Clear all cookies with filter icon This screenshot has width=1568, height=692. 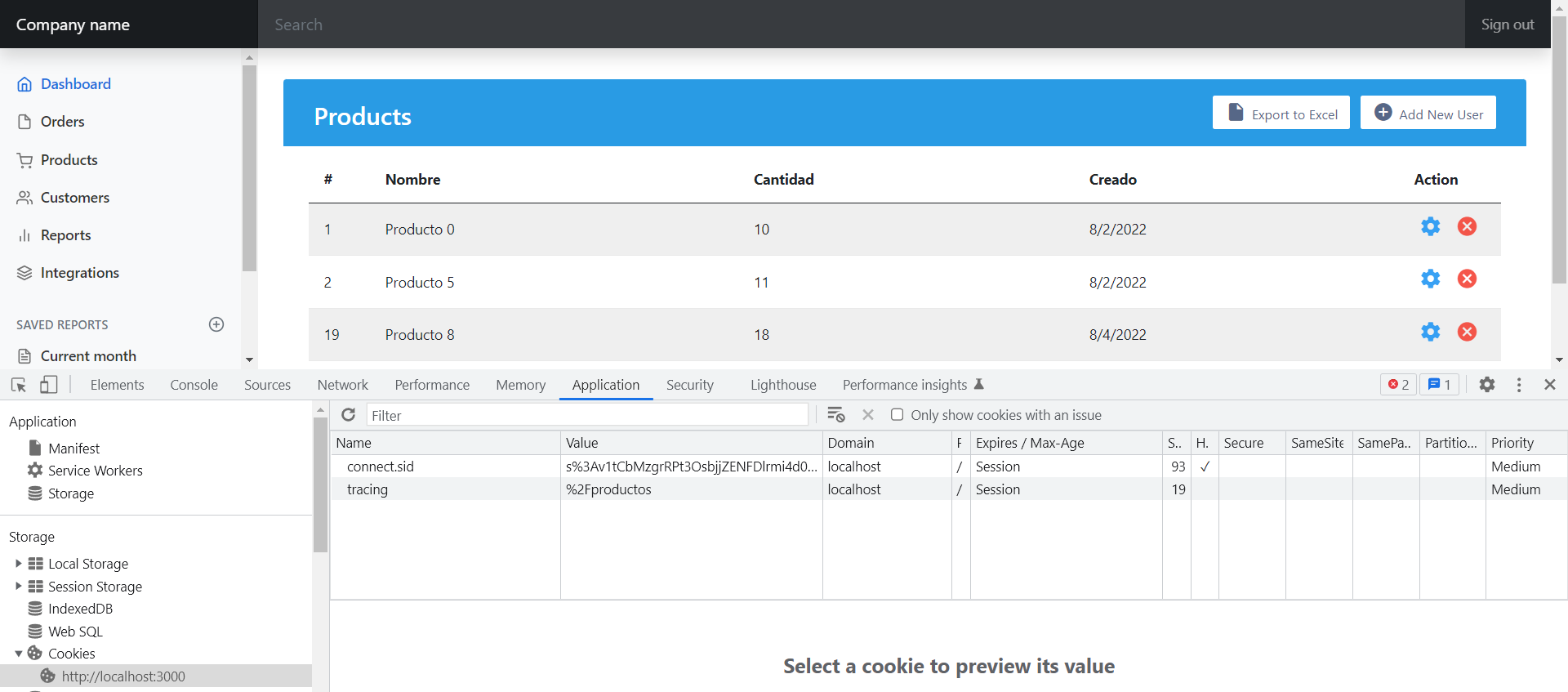tap(835, 415)
